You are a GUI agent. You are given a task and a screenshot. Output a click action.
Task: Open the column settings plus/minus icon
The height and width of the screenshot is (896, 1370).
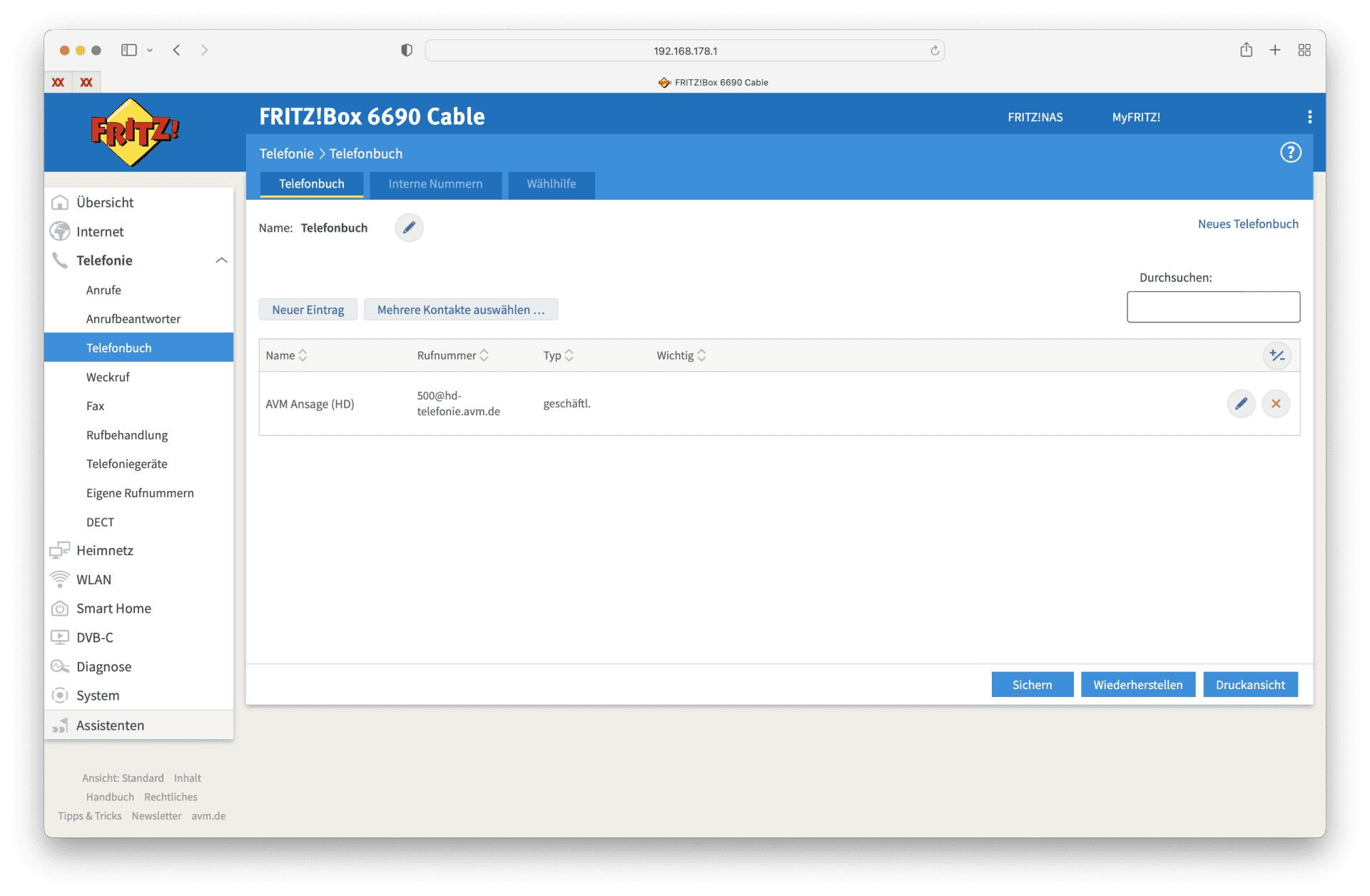tap(1277, 355)
